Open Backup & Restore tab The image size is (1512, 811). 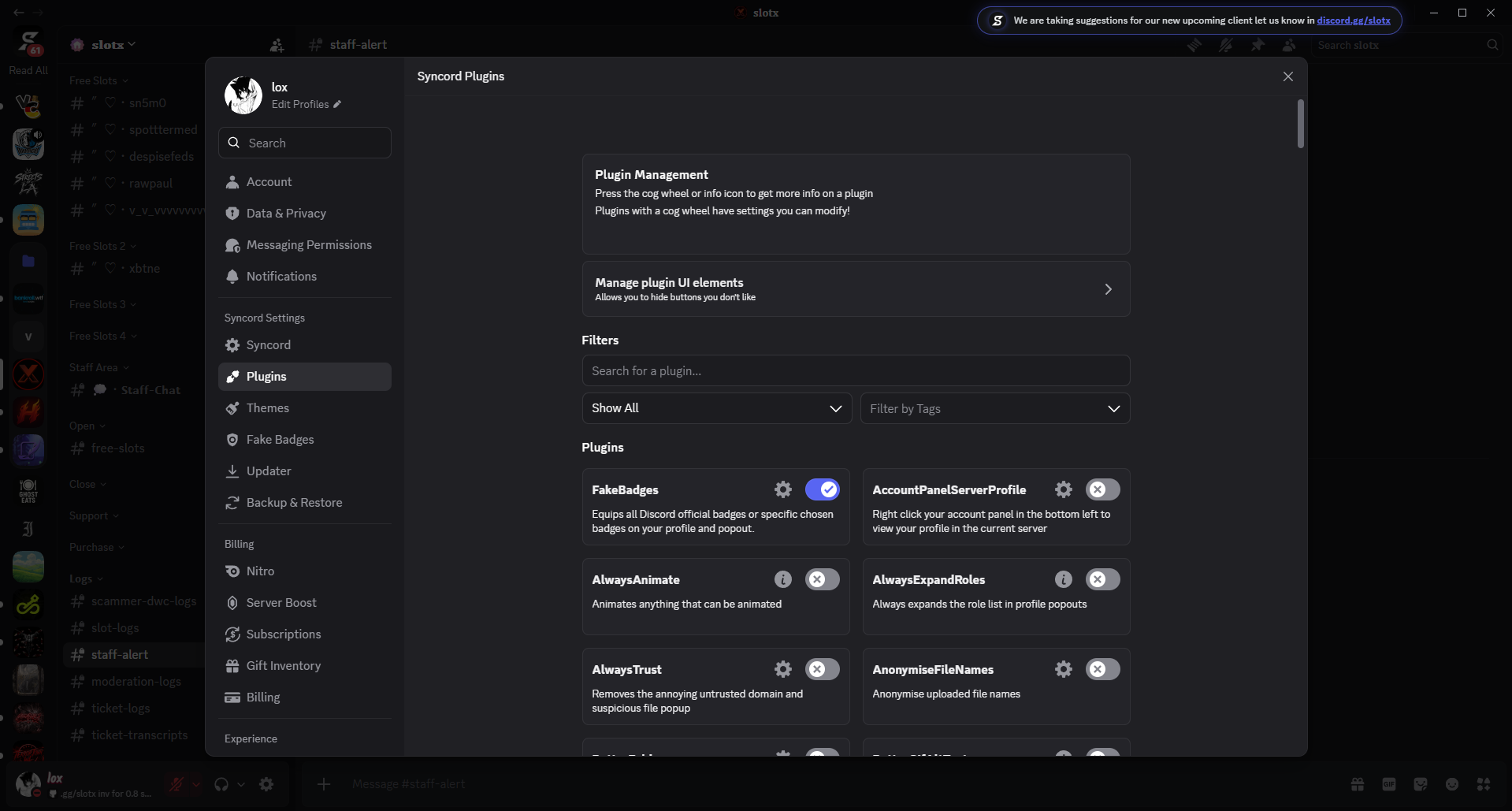click(305, 503)
